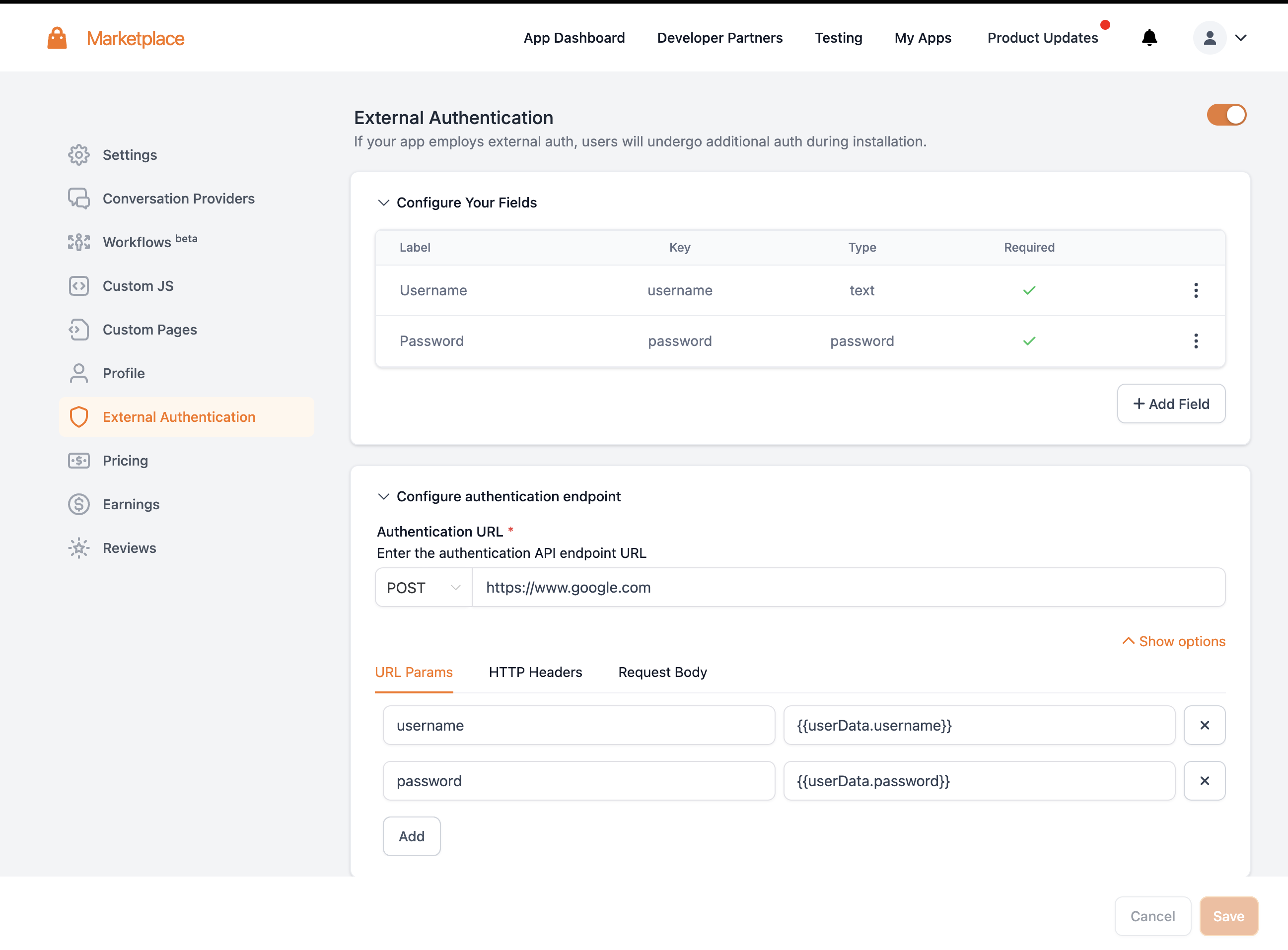Open App Dashboard in top navigation
1288x950 pixels.
574,38
